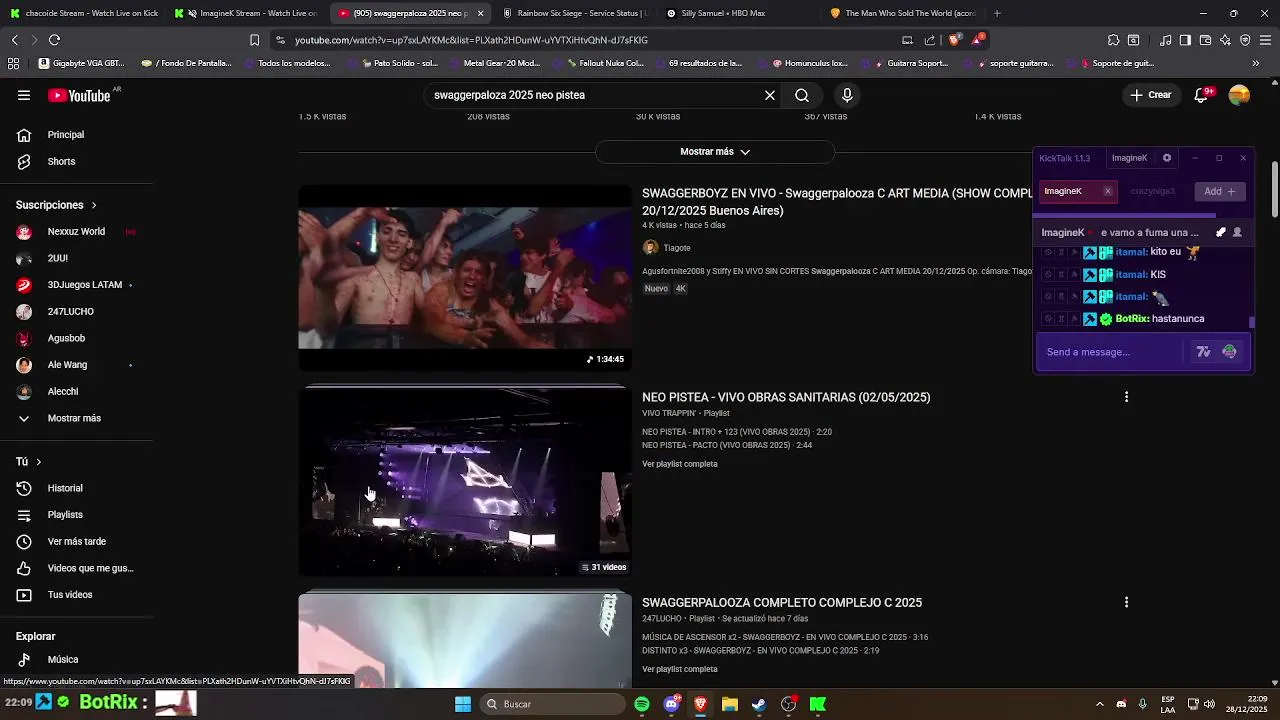Viewport: 1280px width, 720px height.
Task: Open the Kick emote picker in KickTalk
Action: pyautogui.click(x=1229, y=352)
